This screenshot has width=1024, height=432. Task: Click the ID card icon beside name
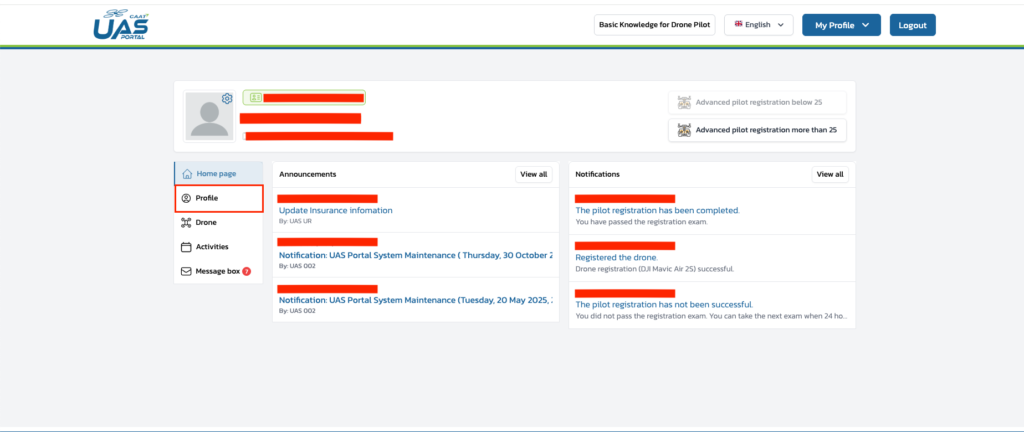click(255, 98)
